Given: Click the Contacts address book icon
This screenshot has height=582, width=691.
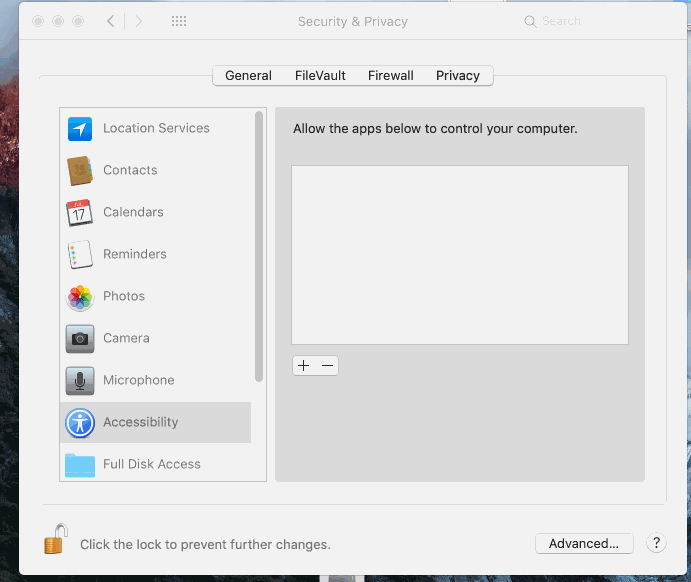Looking at the screenshot, I should (x=80, y=171).
